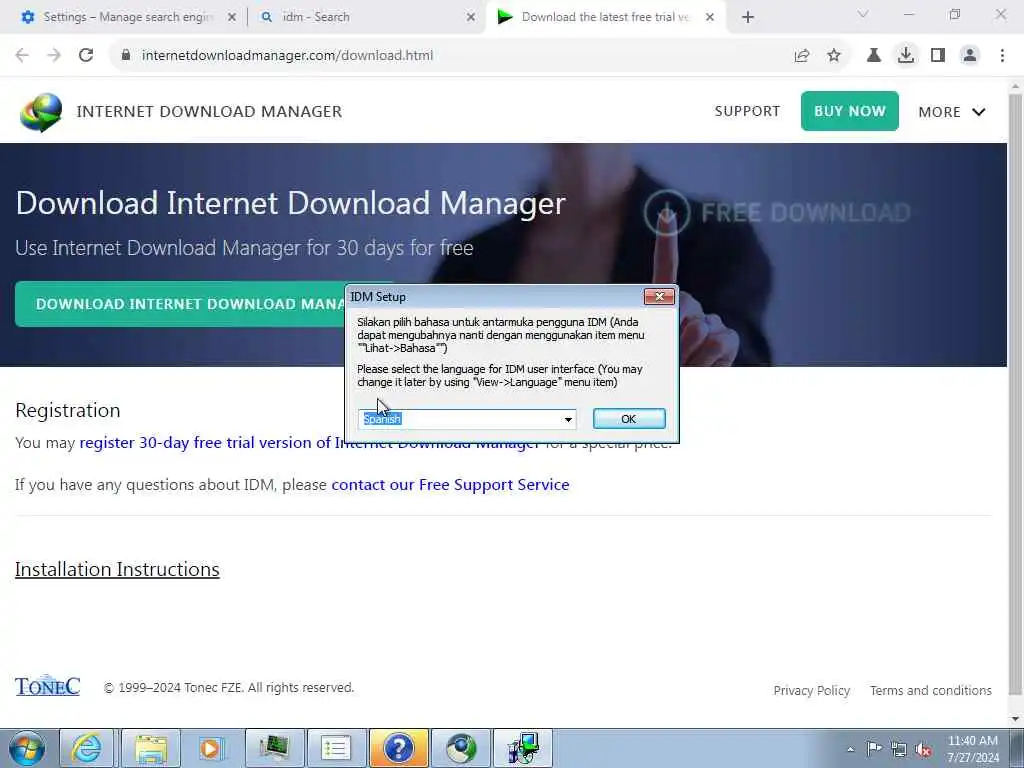The height and width of the screenshot is (768, 1024).
Task: Close the idm - Search tab
Action: pos(471,18)
